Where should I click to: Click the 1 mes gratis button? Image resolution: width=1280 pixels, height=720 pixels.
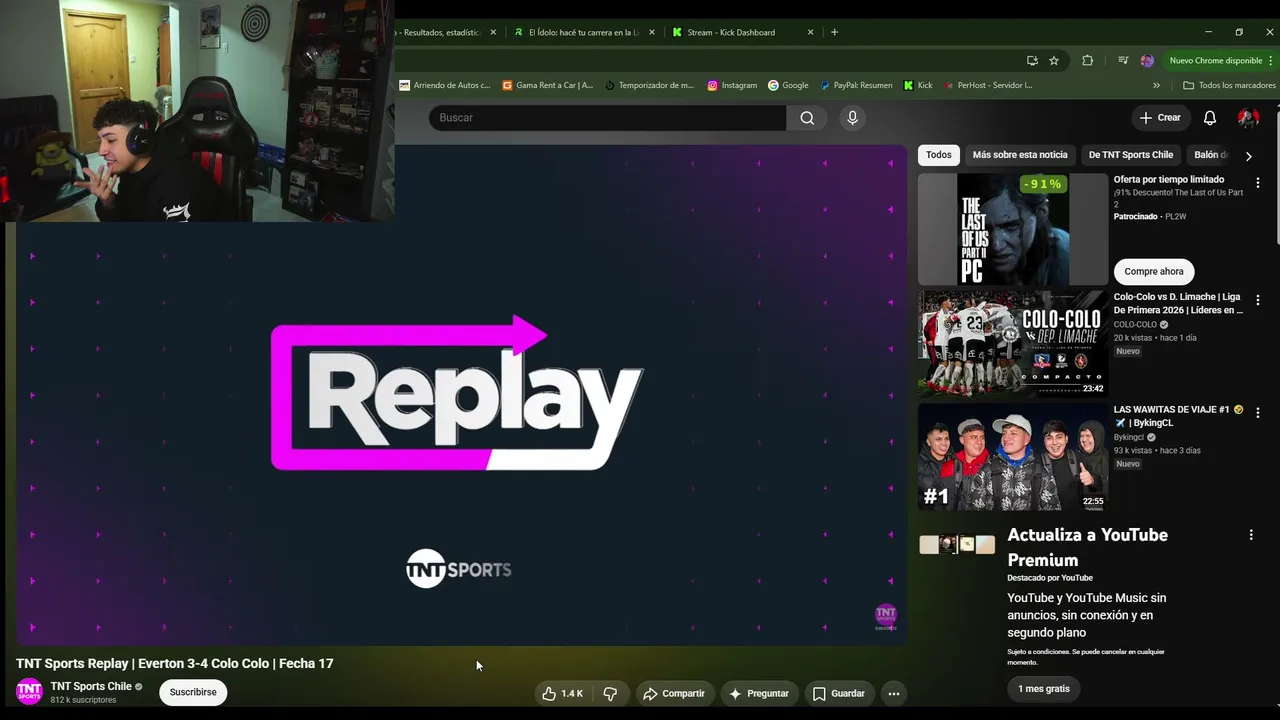1044,689
